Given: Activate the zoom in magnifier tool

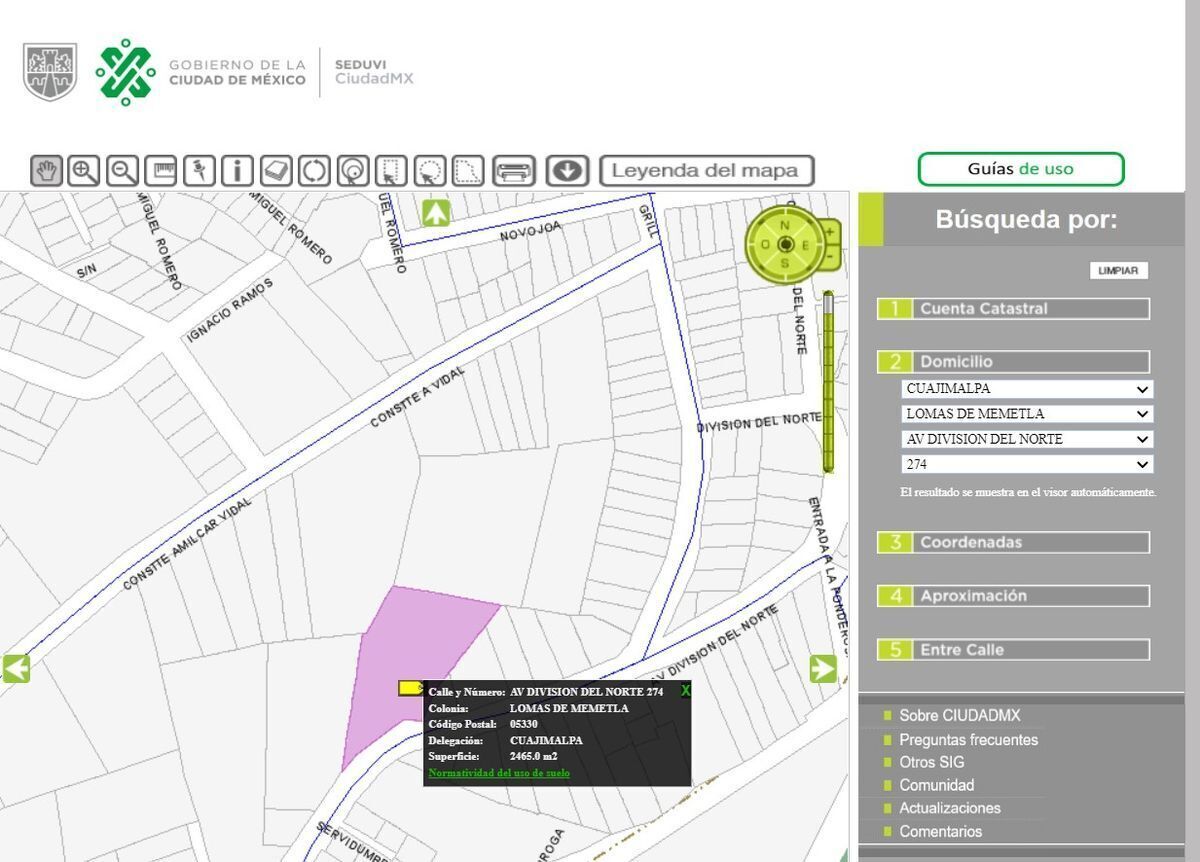Looking at the screenshot, I should click(x=84, y=171).
